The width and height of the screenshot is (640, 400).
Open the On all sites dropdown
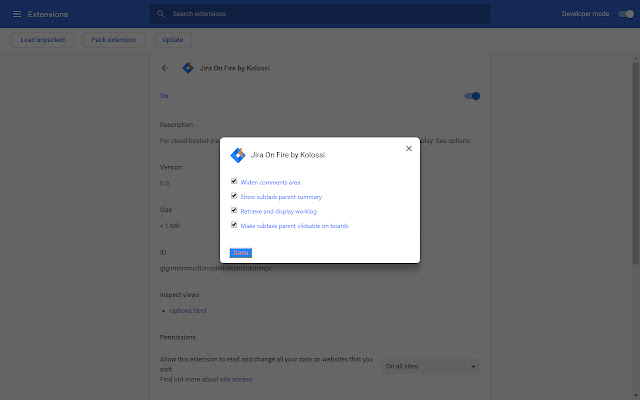point(431,367)
